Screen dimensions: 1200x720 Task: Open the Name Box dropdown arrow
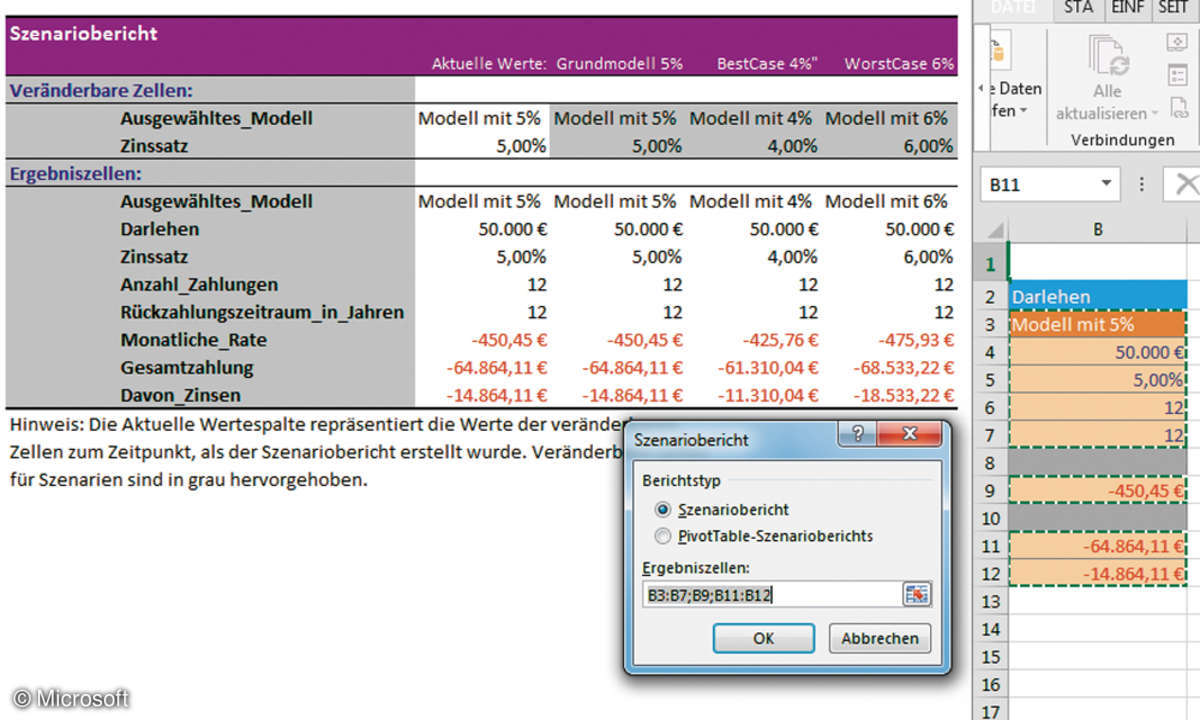pos(1105,185)
